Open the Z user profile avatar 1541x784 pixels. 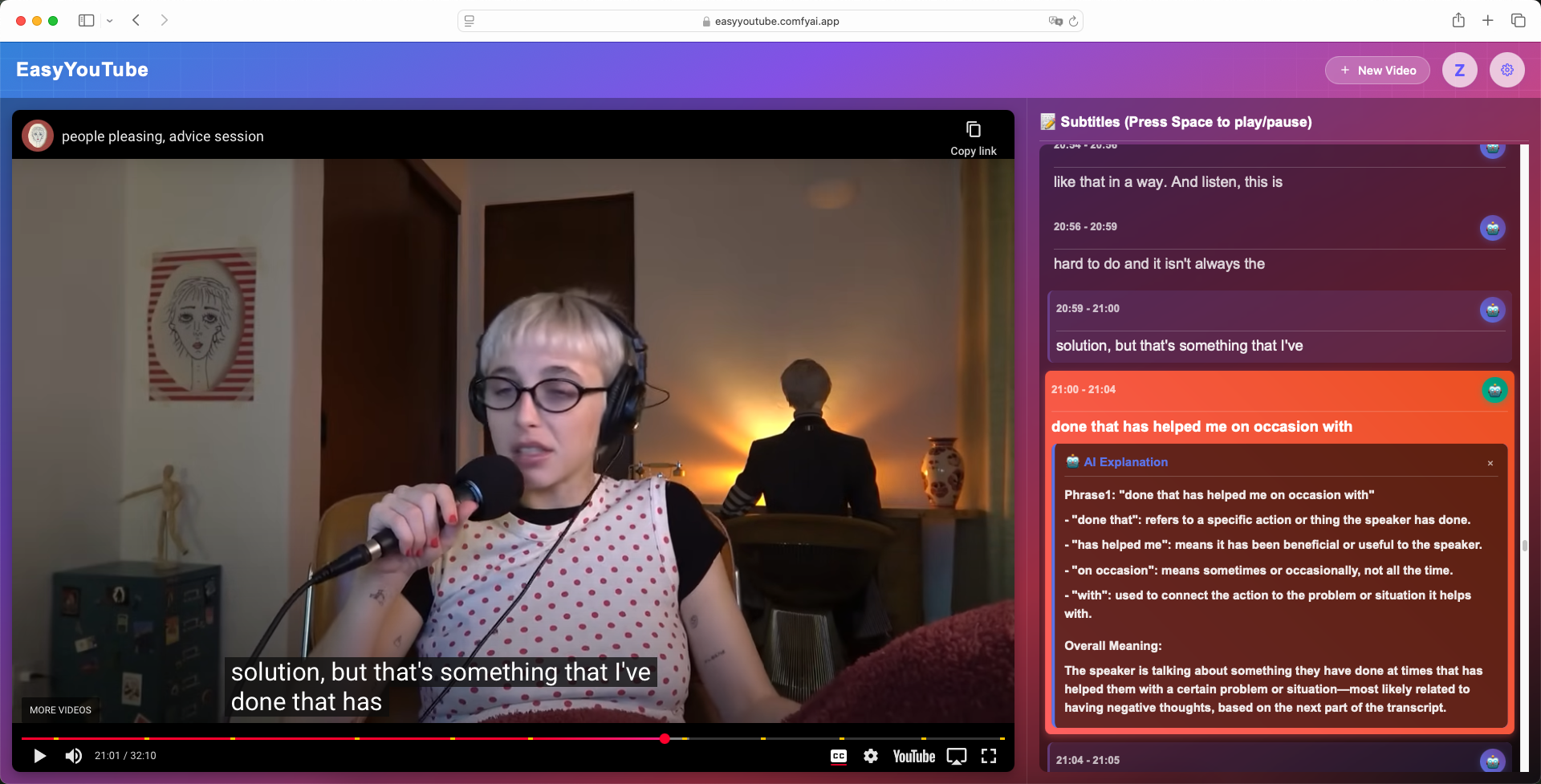click(1460, 70)
